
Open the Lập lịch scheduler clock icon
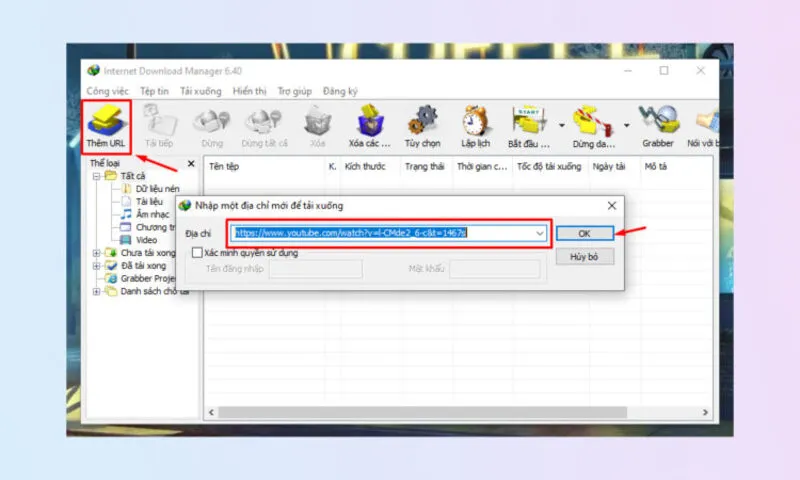click(x=475, y=127)
